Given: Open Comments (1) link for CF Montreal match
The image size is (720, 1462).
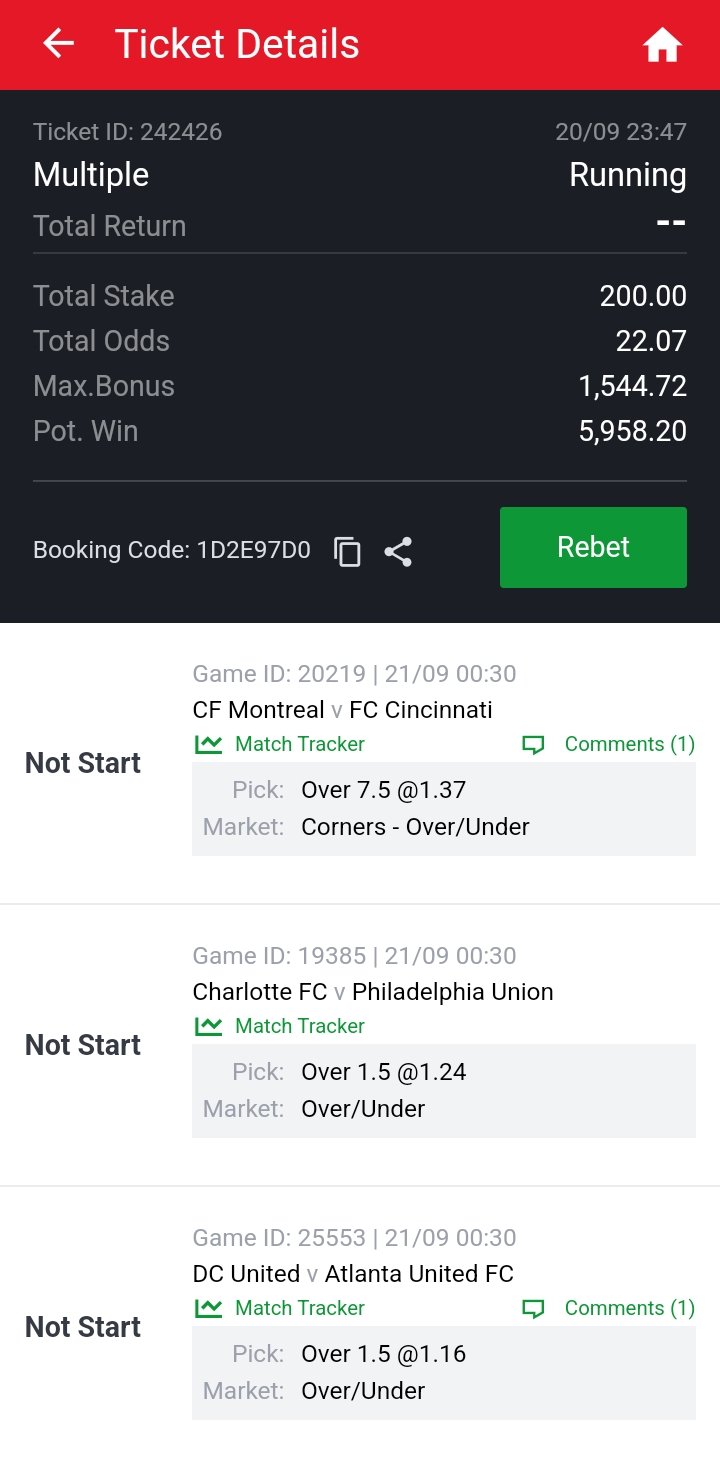Looking at the screenshot, I should 629,744.
